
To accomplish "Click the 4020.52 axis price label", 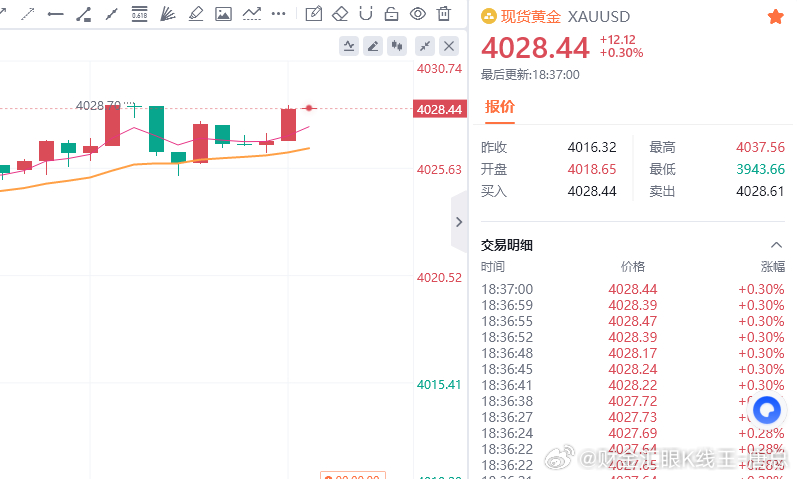I will tap(440, 278).
